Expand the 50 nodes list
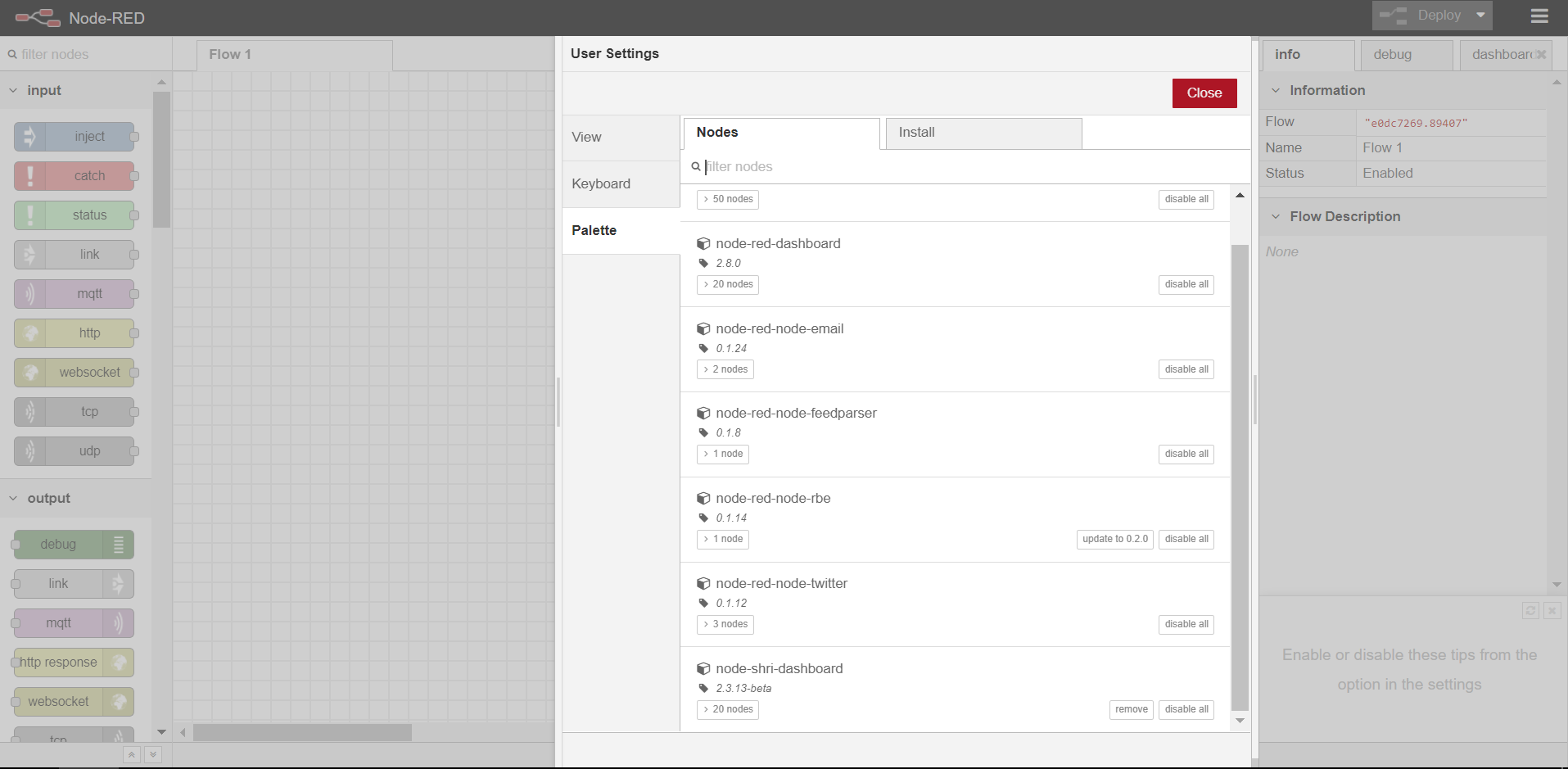This screenshot has height=769, width=1568. pyautogui.click(x=728, y=199)
